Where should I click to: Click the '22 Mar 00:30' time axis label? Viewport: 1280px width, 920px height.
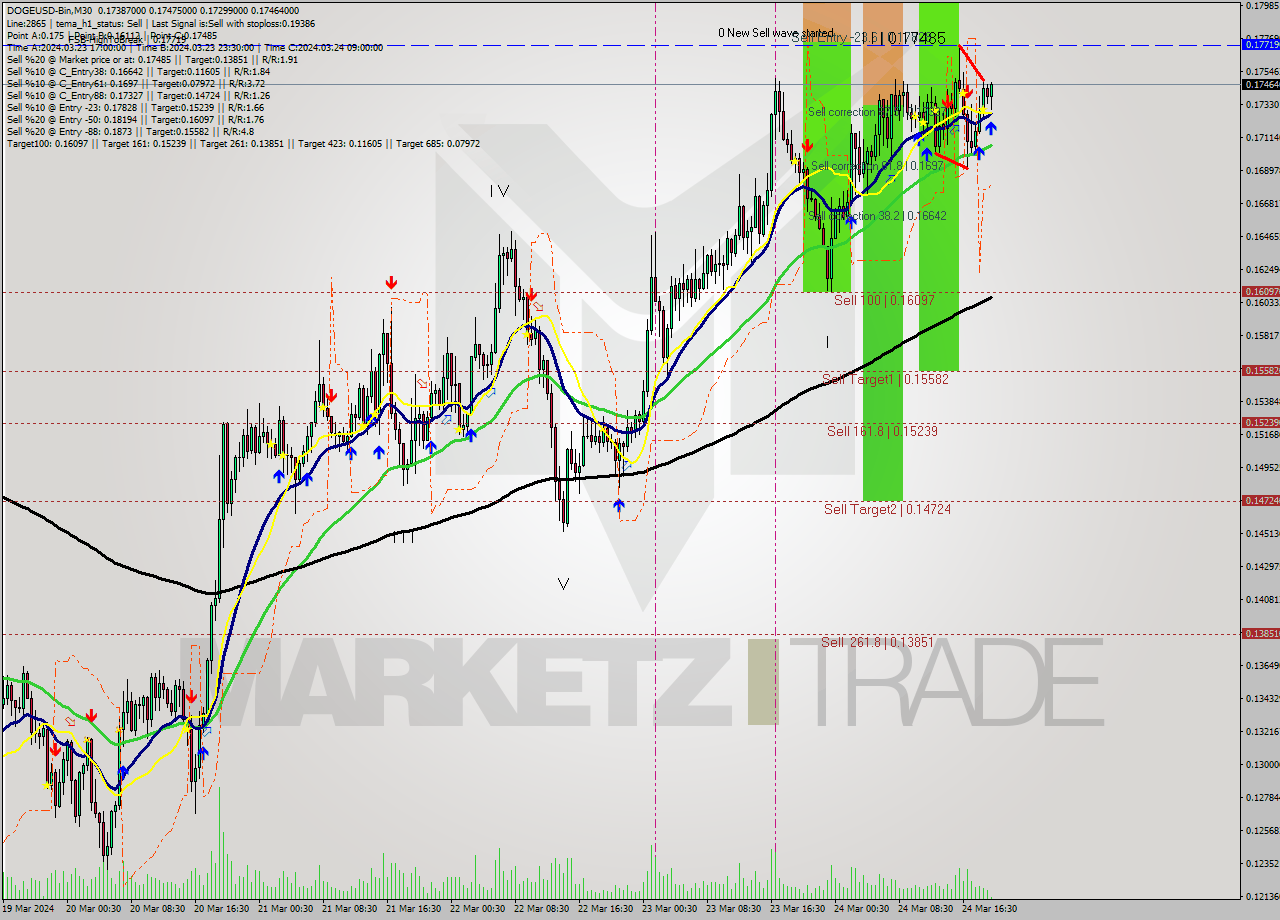pos(478,909)
